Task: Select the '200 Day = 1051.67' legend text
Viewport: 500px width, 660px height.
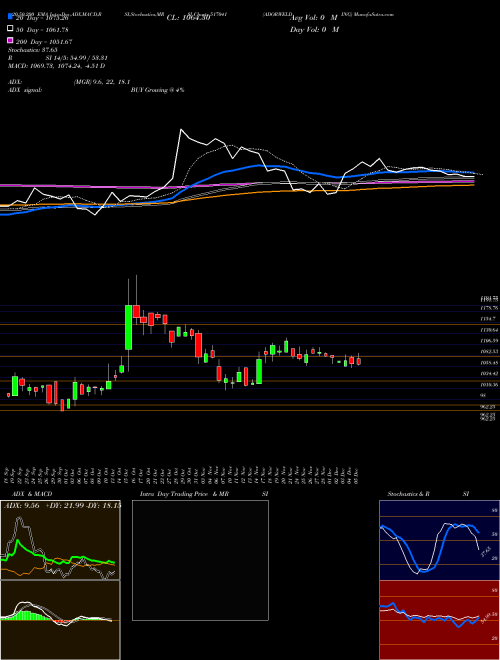Action: click(44, 42)
